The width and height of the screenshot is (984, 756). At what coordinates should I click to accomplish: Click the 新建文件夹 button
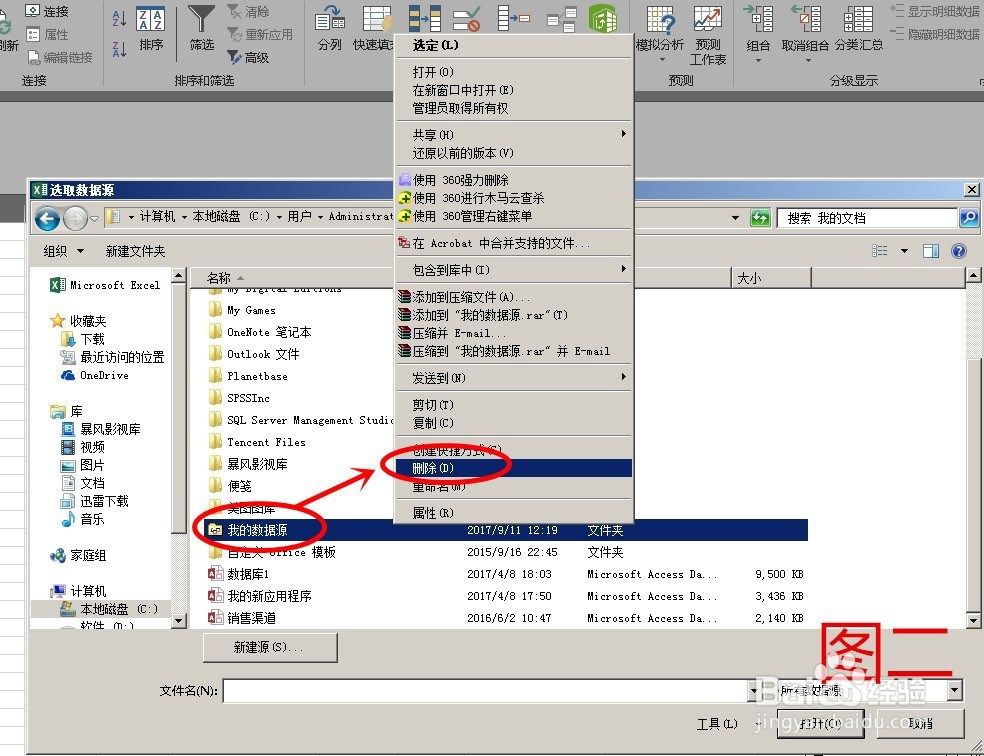point(136,251)
